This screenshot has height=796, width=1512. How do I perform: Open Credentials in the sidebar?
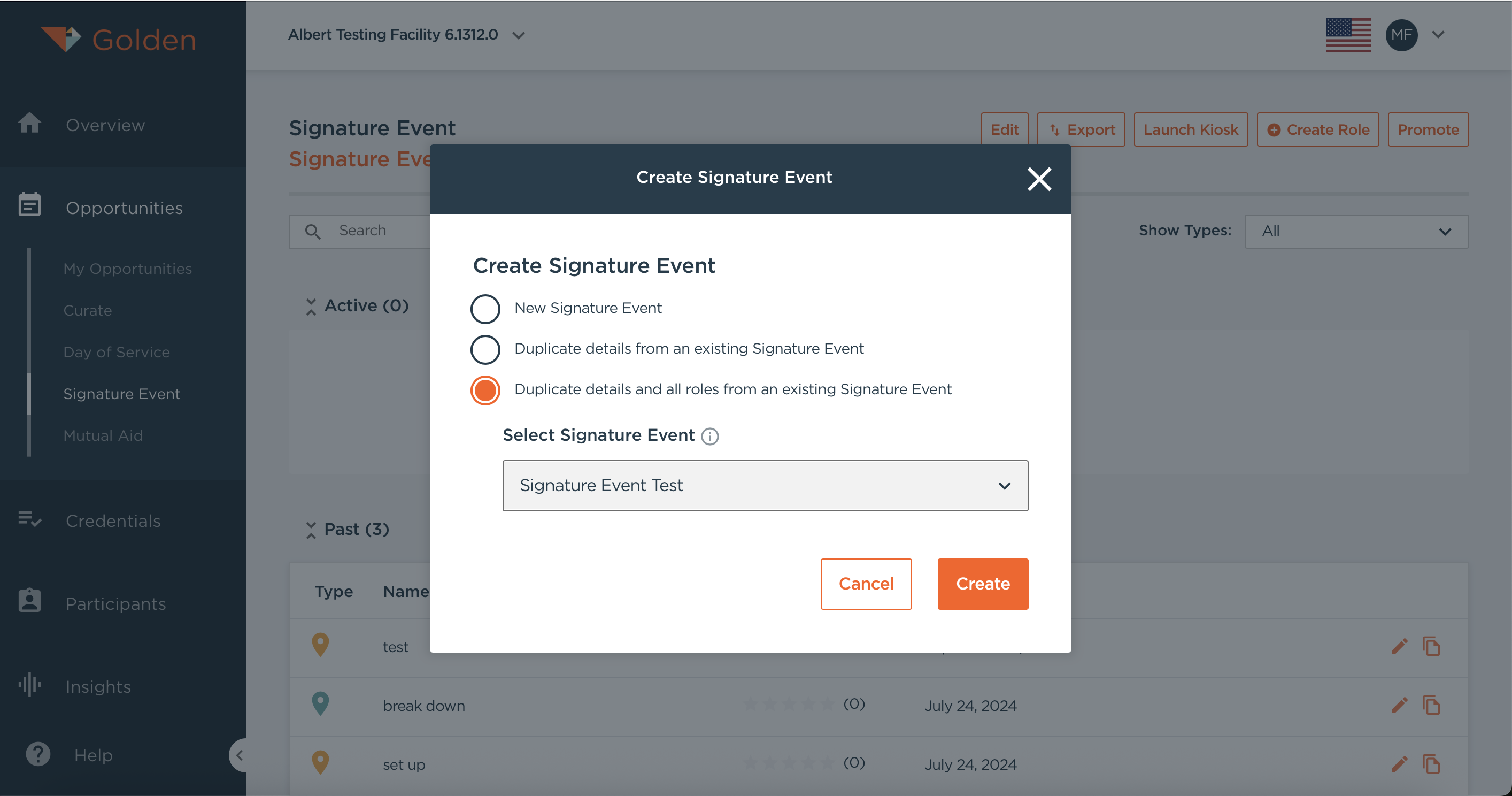click(113, 521)
